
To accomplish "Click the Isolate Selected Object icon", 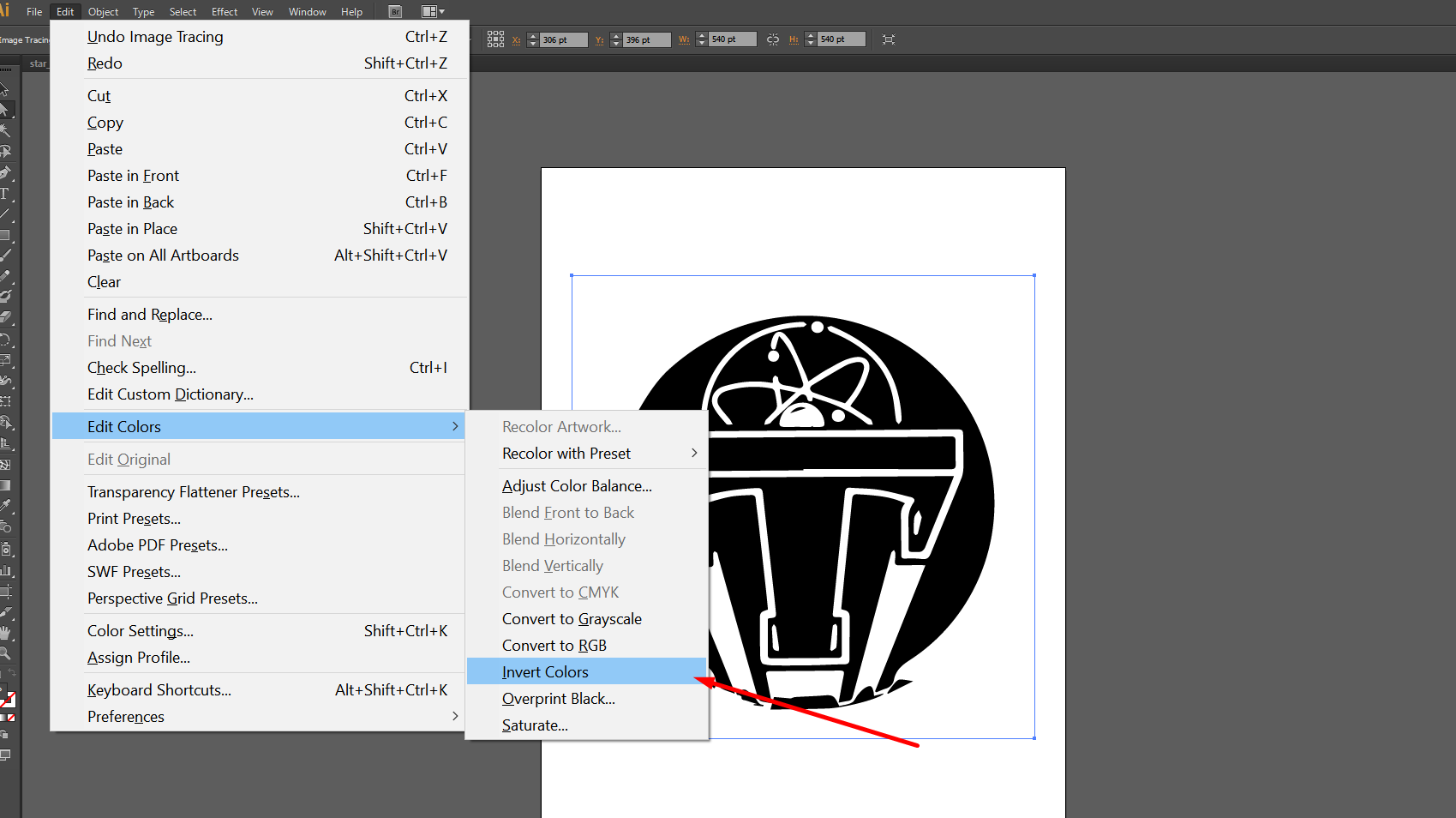I will pyautogui.click(x=889, y=39).
